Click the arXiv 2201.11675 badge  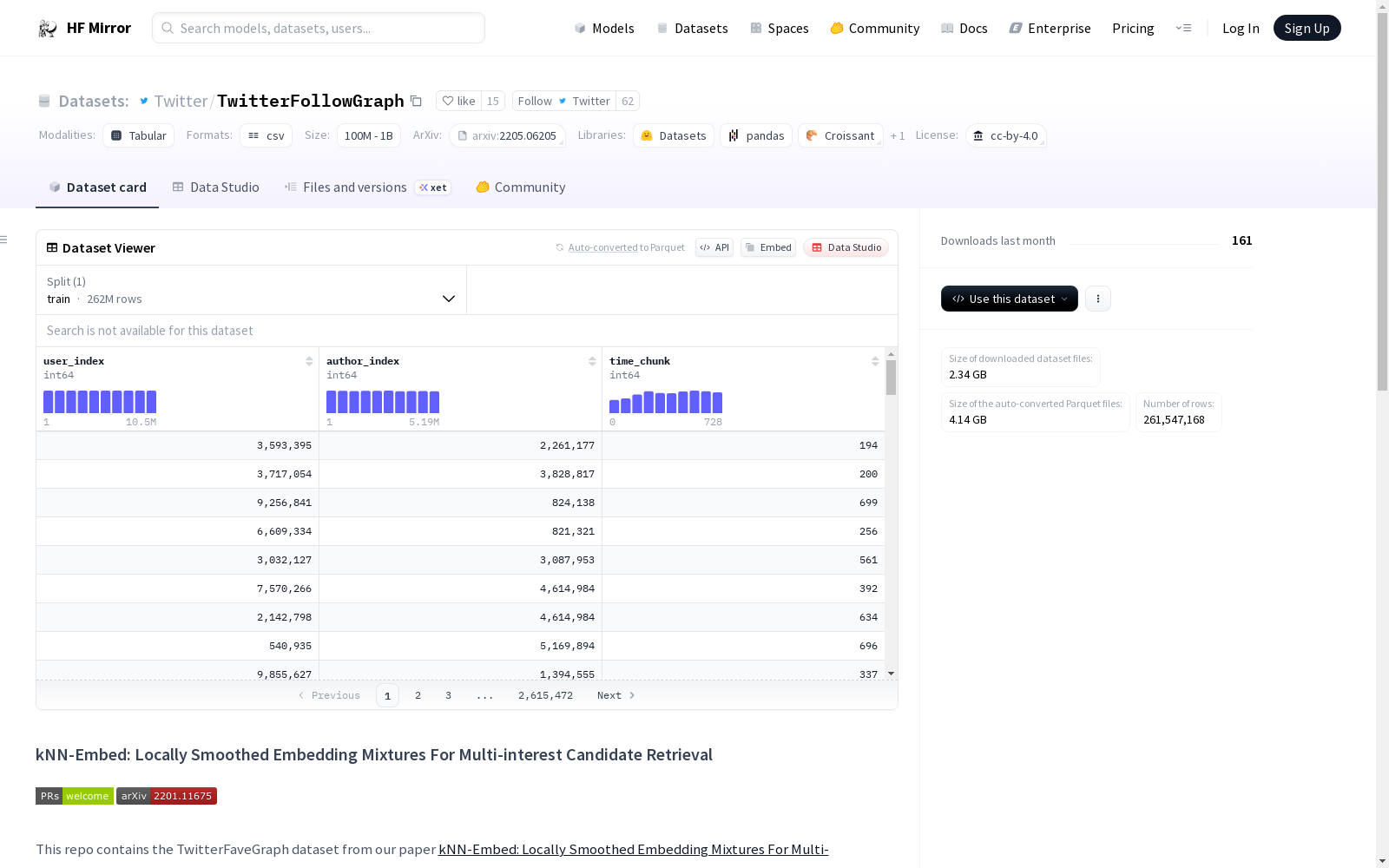click(x=167, y=796)
